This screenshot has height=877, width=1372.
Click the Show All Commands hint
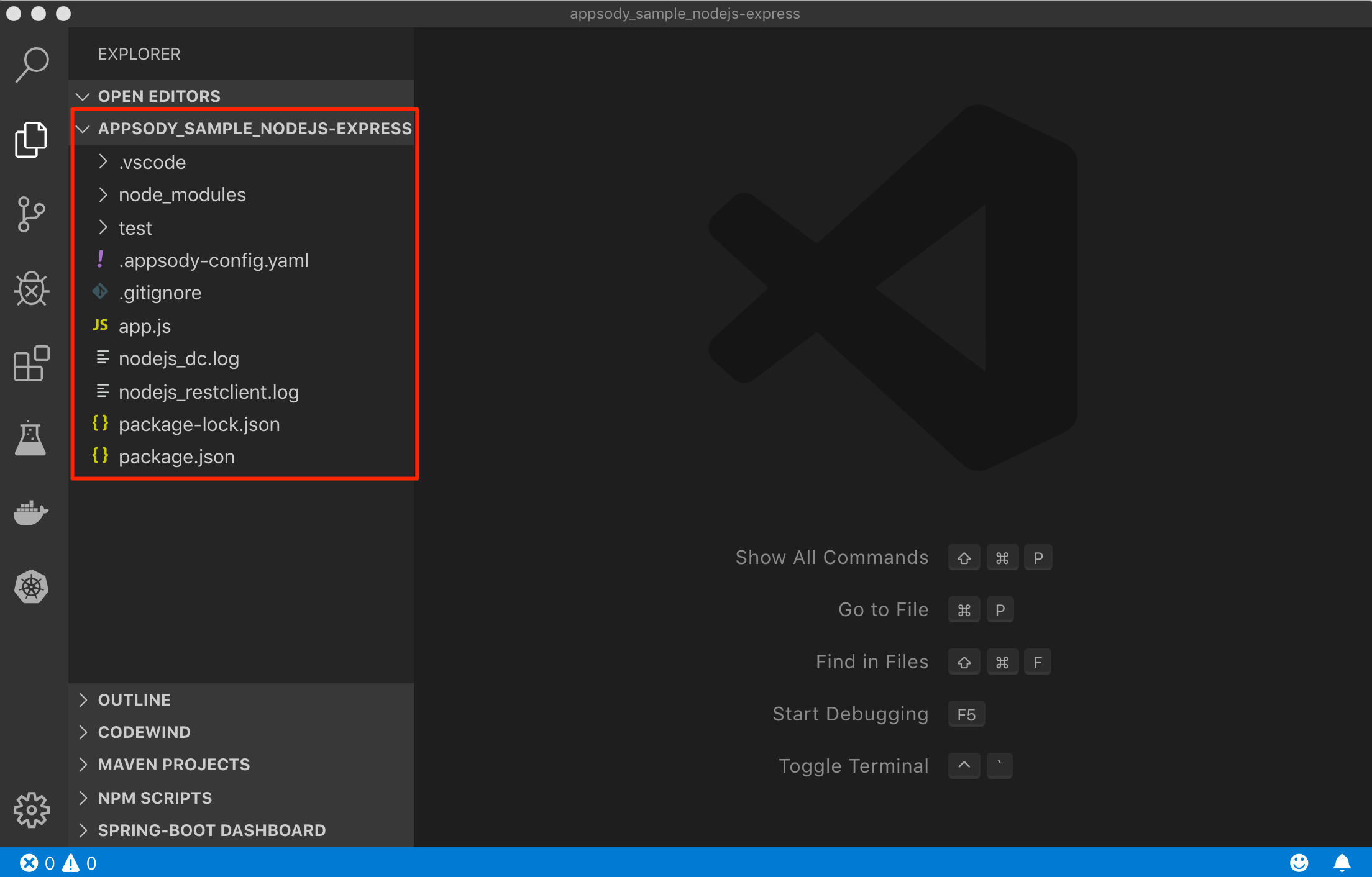(832, 557)
